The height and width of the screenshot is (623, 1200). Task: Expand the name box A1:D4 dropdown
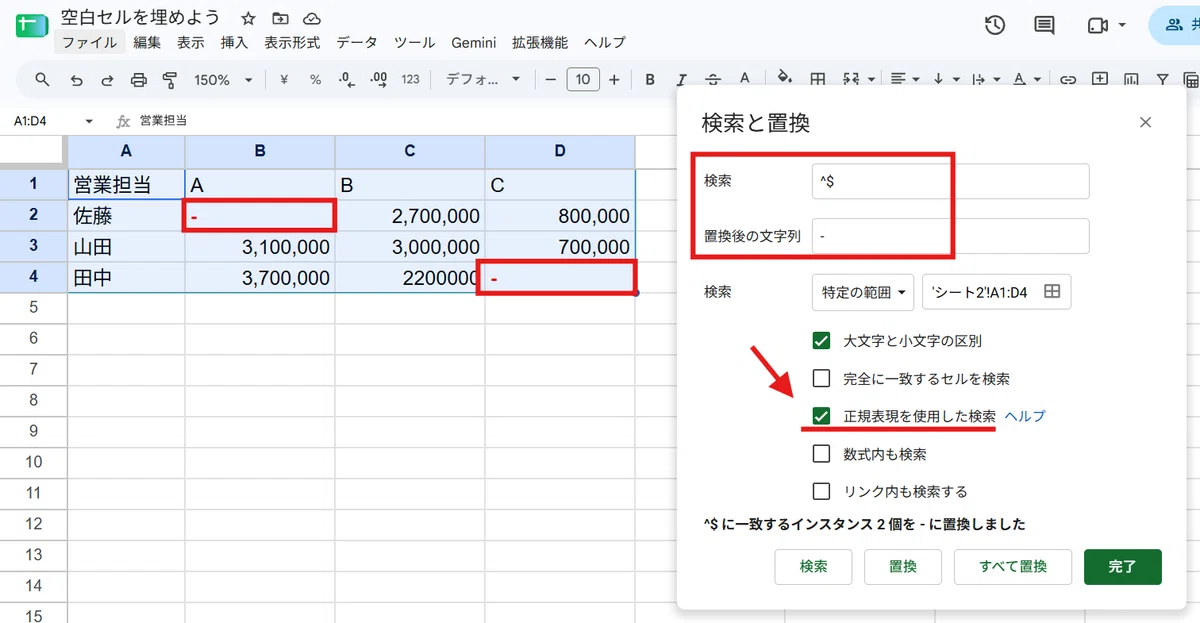(89, 121)
